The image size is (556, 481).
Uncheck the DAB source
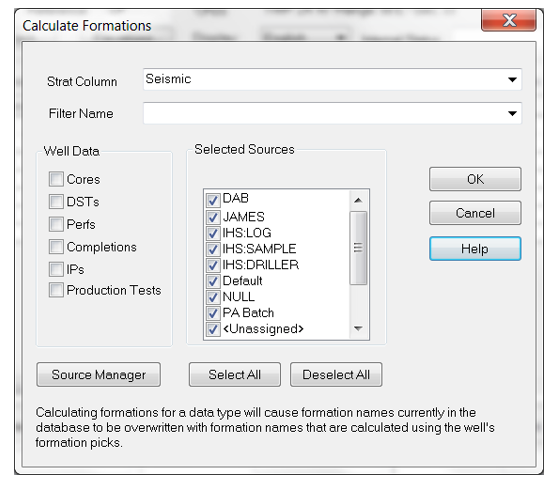[213, 200]
